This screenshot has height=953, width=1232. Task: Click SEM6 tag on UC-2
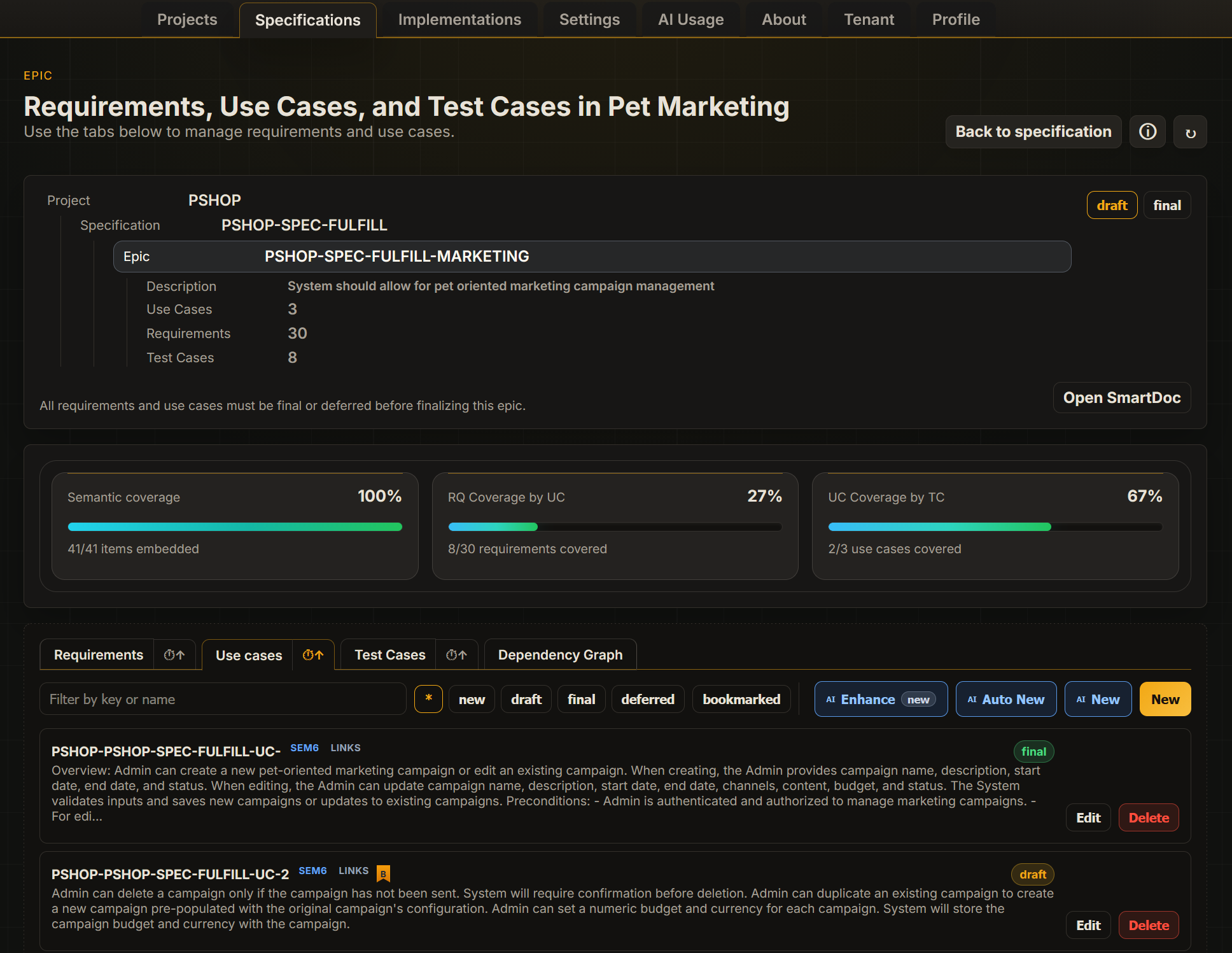pyautogui.click(x=312, y=871)
